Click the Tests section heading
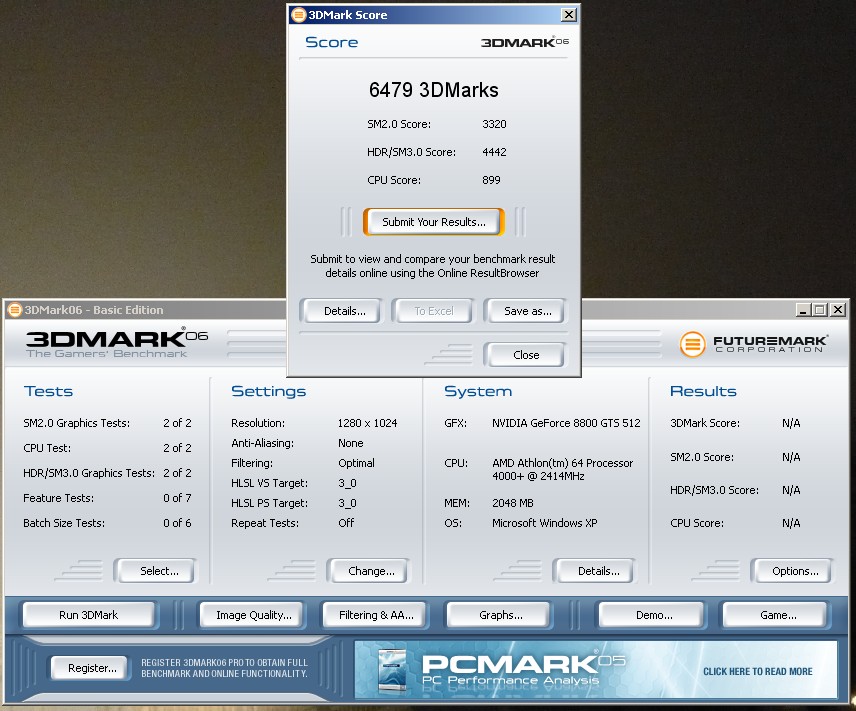856x711 pixels. coord(48,392)
